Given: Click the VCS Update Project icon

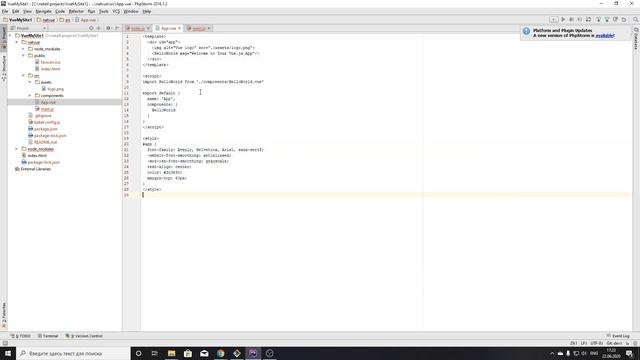Looking at the screenshot, I should (598, 20).
